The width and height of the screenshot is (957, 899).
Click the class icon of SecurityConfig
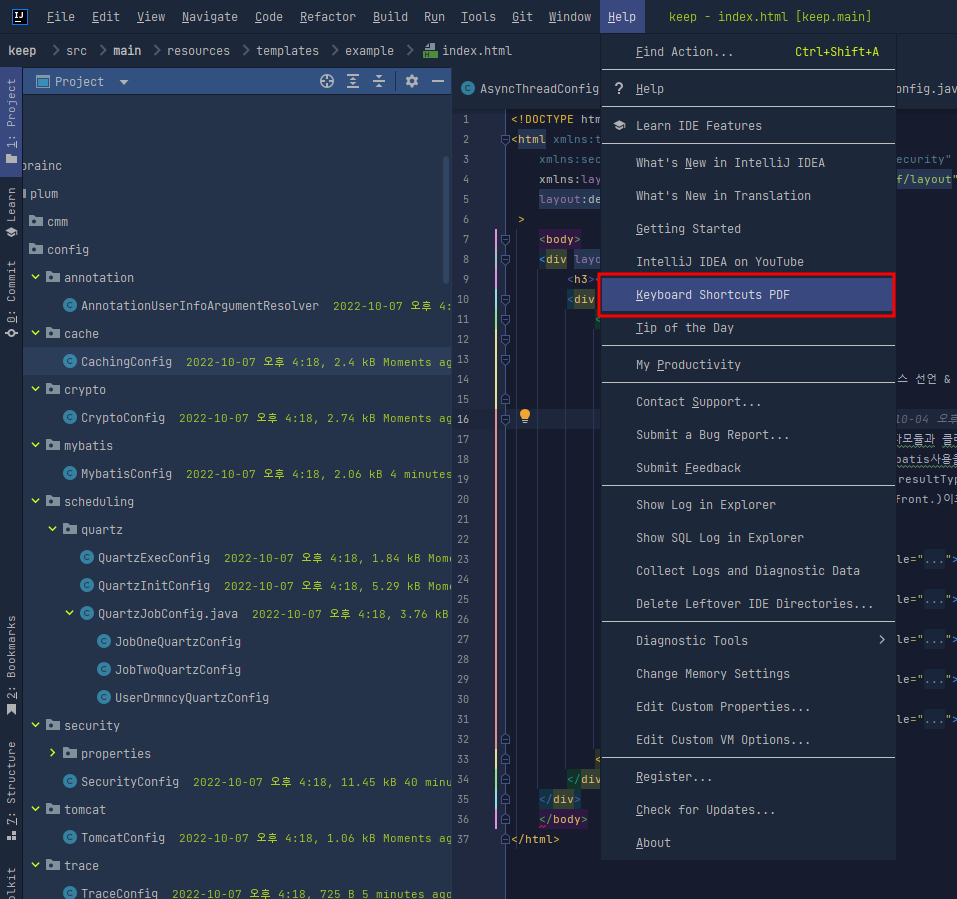click(x=70, y=781)
